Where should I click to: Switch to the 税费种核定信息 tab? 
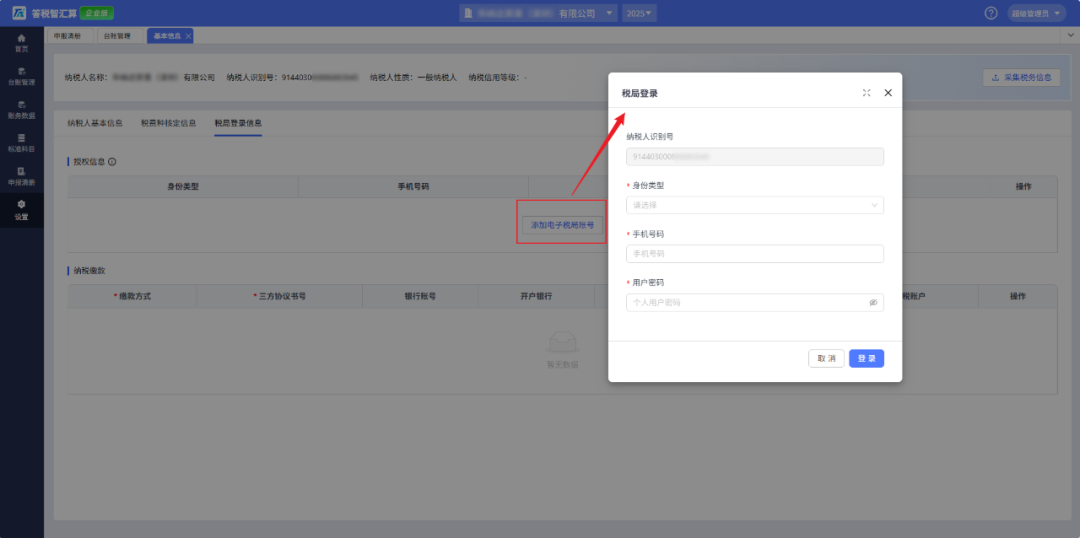[168, 124]
